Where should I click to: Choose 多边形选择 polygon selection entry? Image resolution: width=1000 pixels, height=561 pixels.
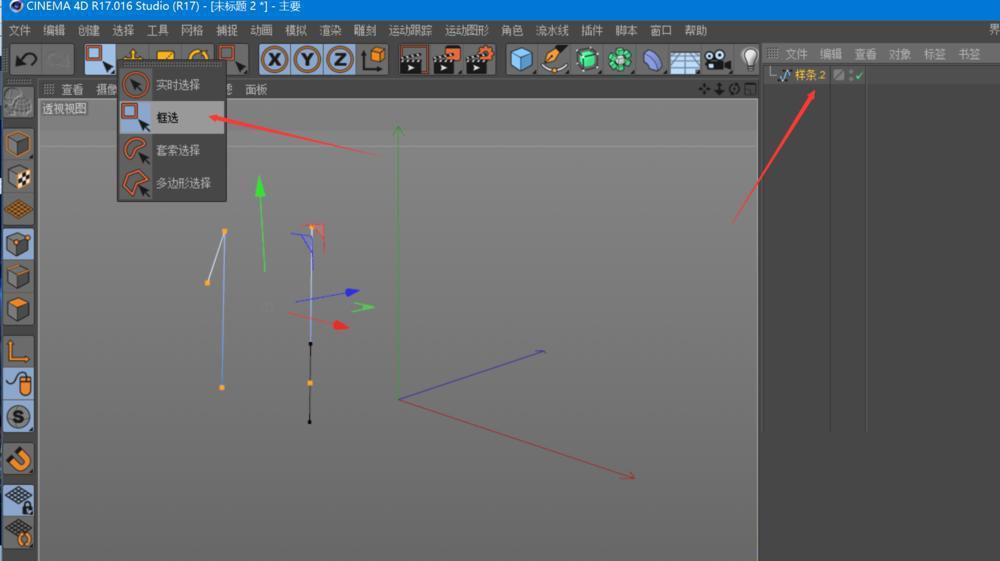click(x=171, y=183)
